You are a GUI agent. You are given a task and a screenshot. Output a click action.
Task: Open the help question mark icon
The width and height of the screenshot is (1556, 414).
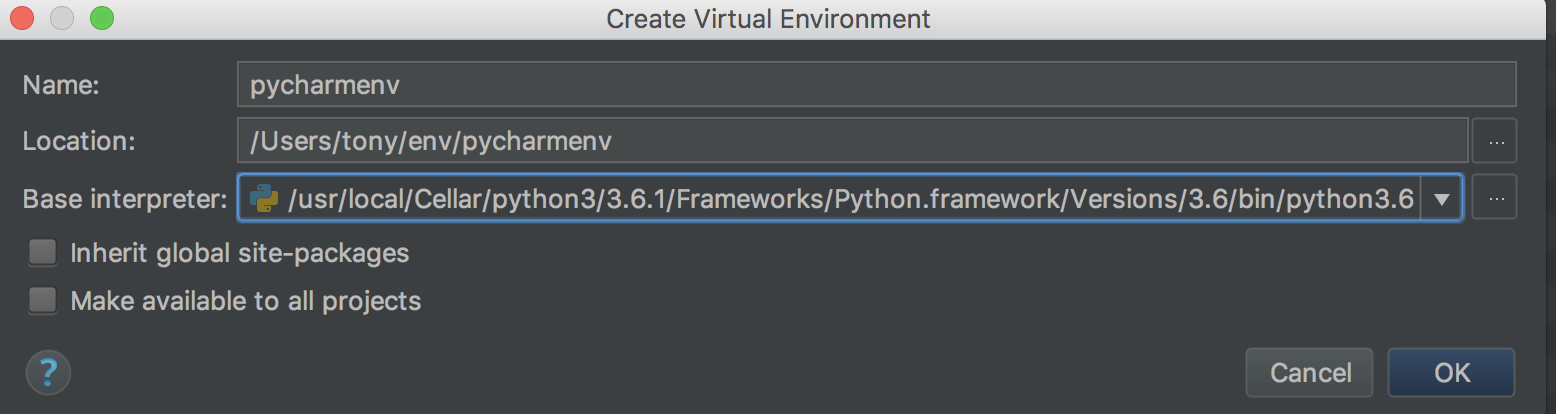48,373
